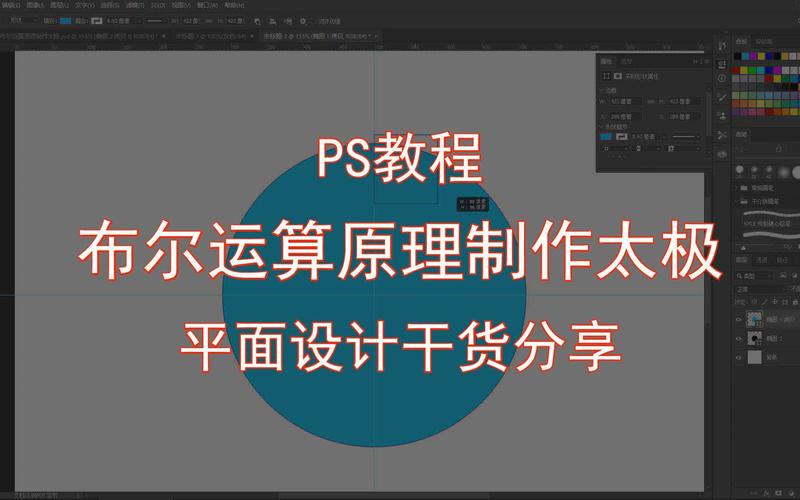Expand the 常规画笔 brush folder
Image resolution: width=800 pixels, height=500 pixels.
tap(736, 188)
